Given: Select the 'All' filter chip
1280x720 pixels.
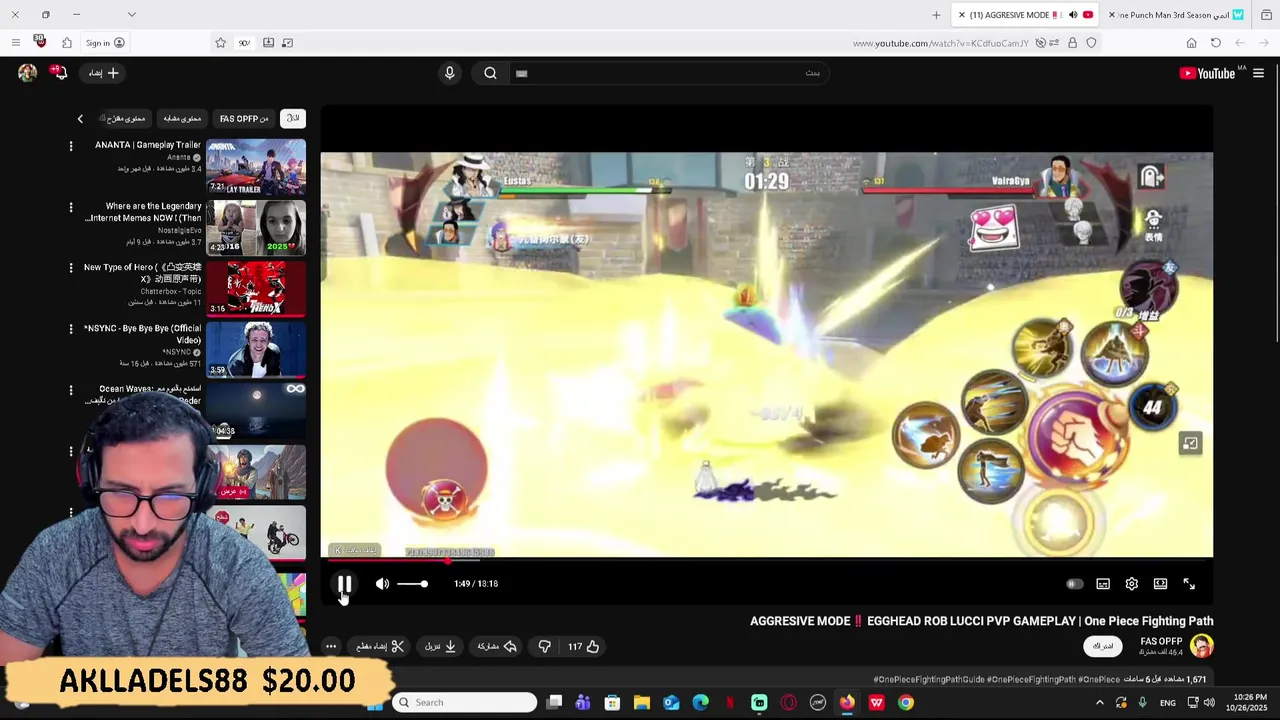Looking at the screenshot, I should 293,118.
